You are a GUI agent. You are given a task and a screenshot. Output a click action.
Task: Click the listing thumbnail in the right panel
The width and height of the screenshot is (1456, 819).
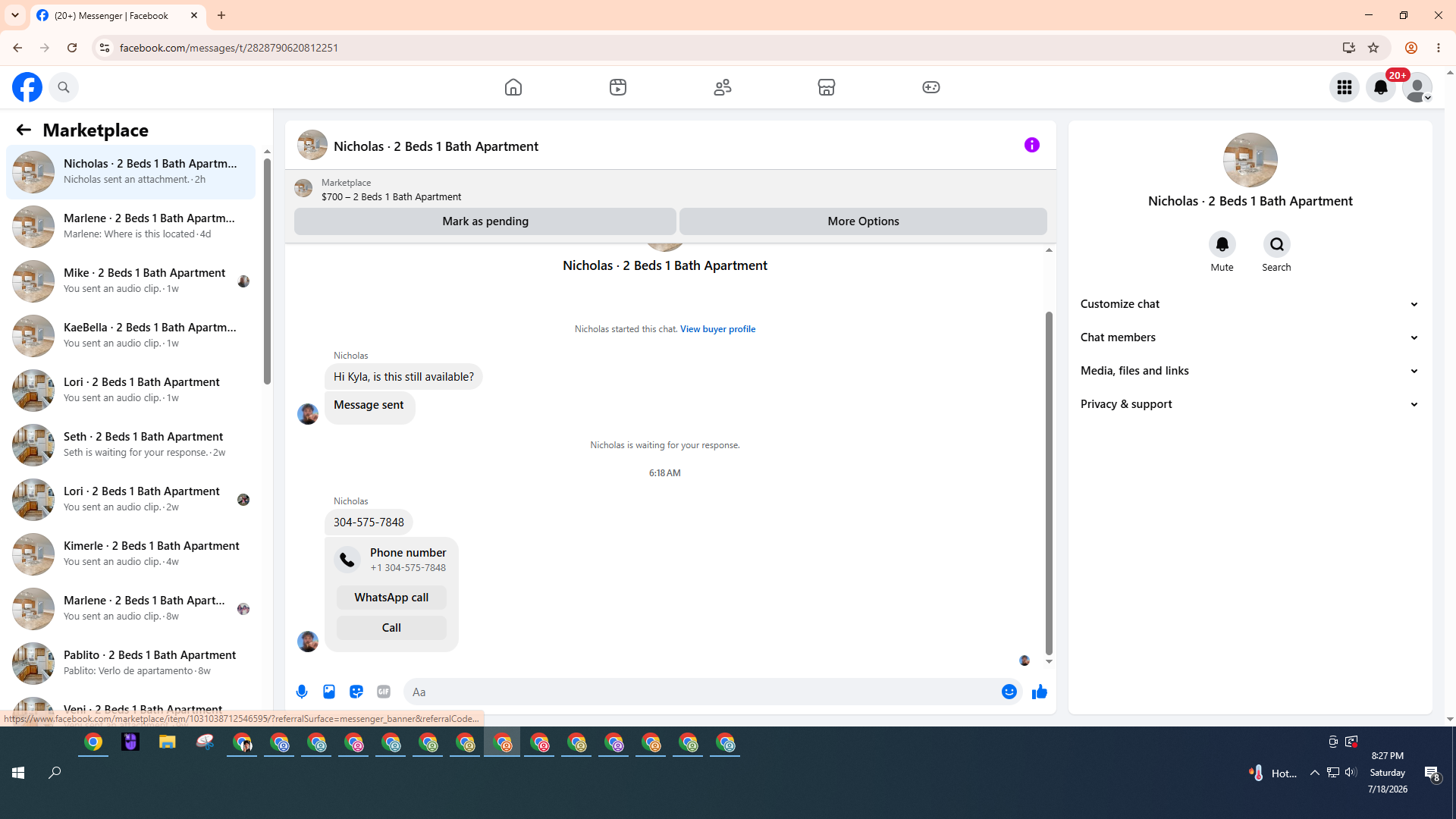[1250, 160]
